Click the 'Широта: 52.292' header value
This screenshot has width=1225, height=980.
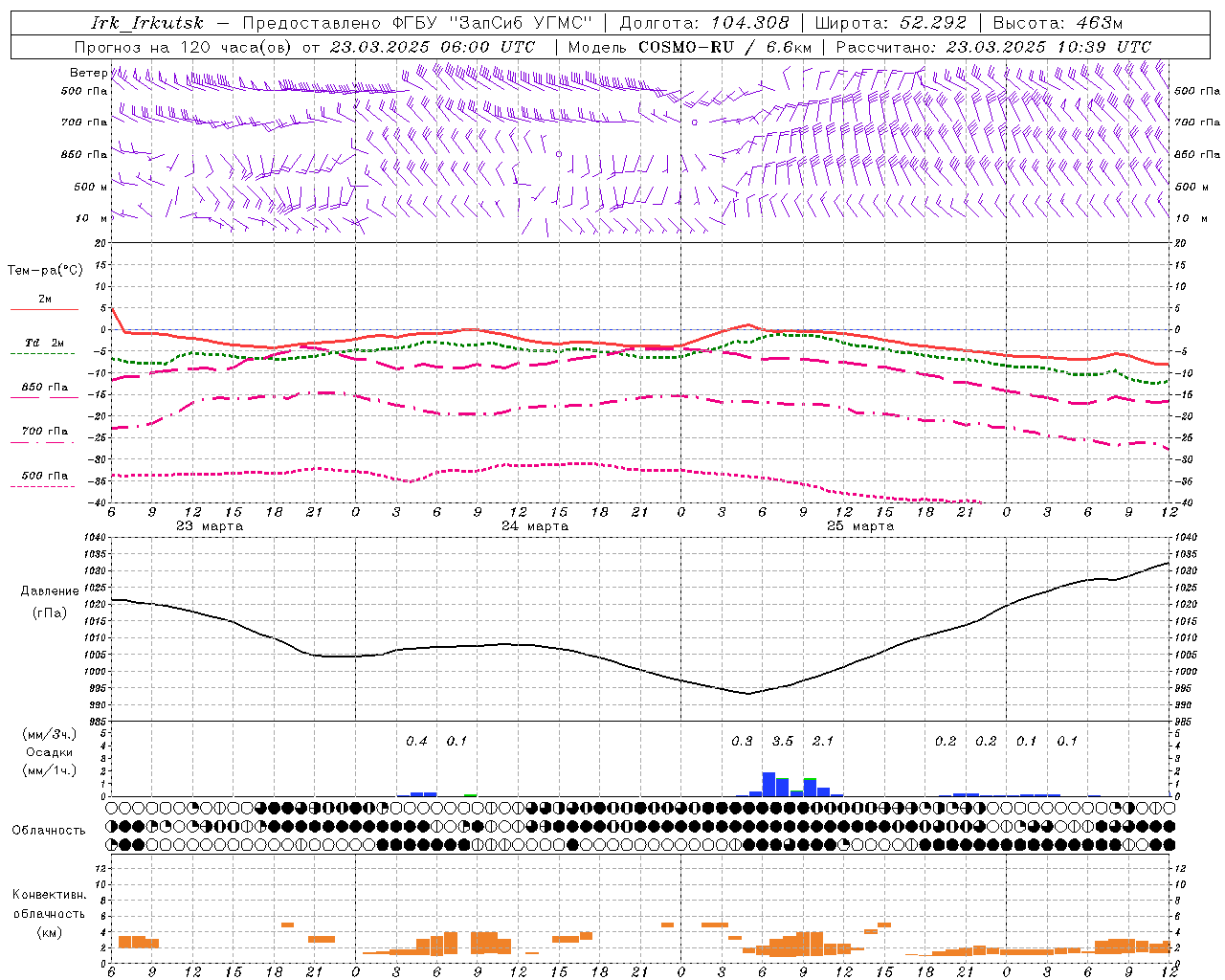(891, 23)
